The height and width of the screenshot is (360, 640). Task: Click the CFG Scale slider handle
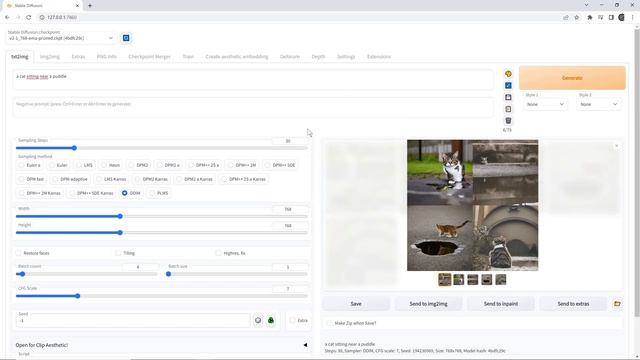(78, 296)
